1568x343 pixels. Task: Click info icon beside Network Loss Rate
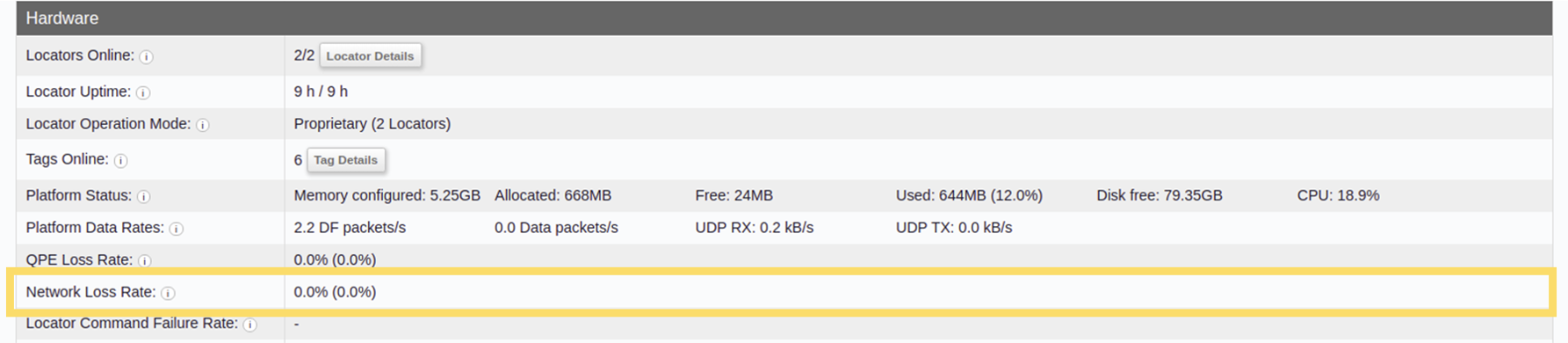(x=169, y=293)
